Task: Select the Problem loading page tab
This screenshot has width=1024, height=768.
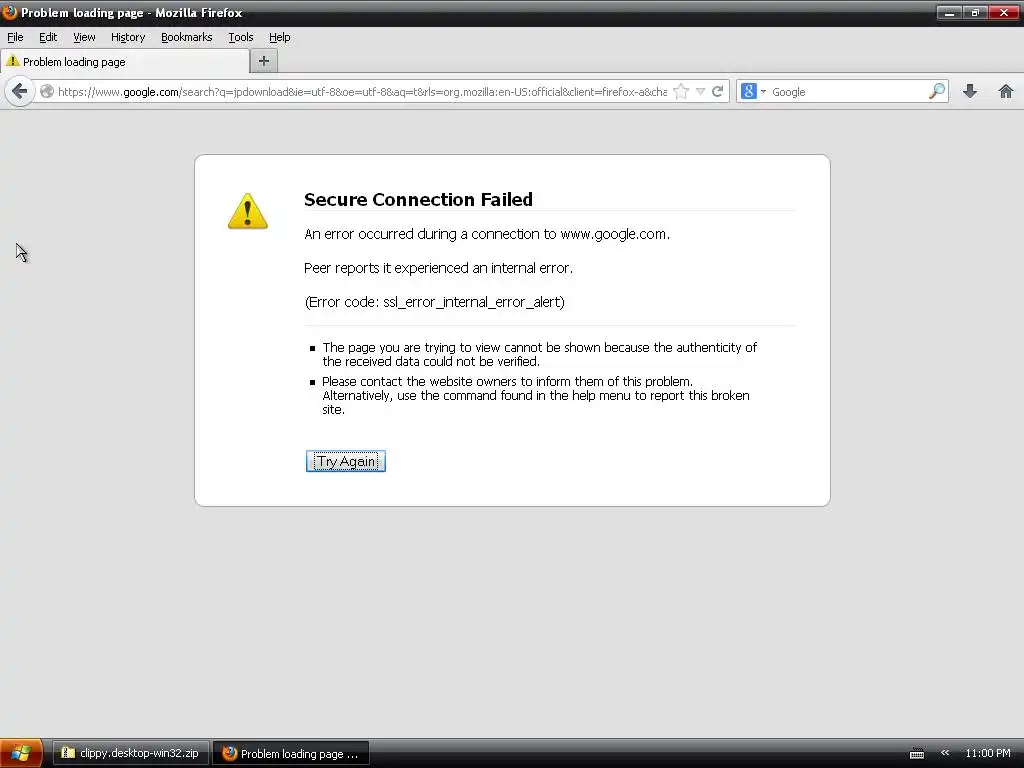Action: point(125,62)
